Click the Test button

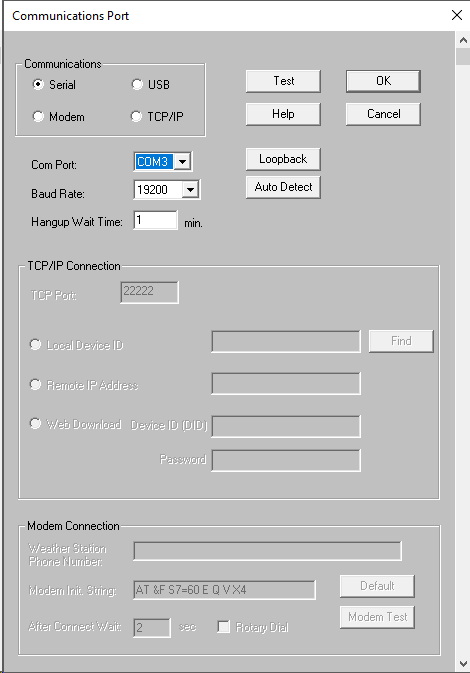pos(283,81)
